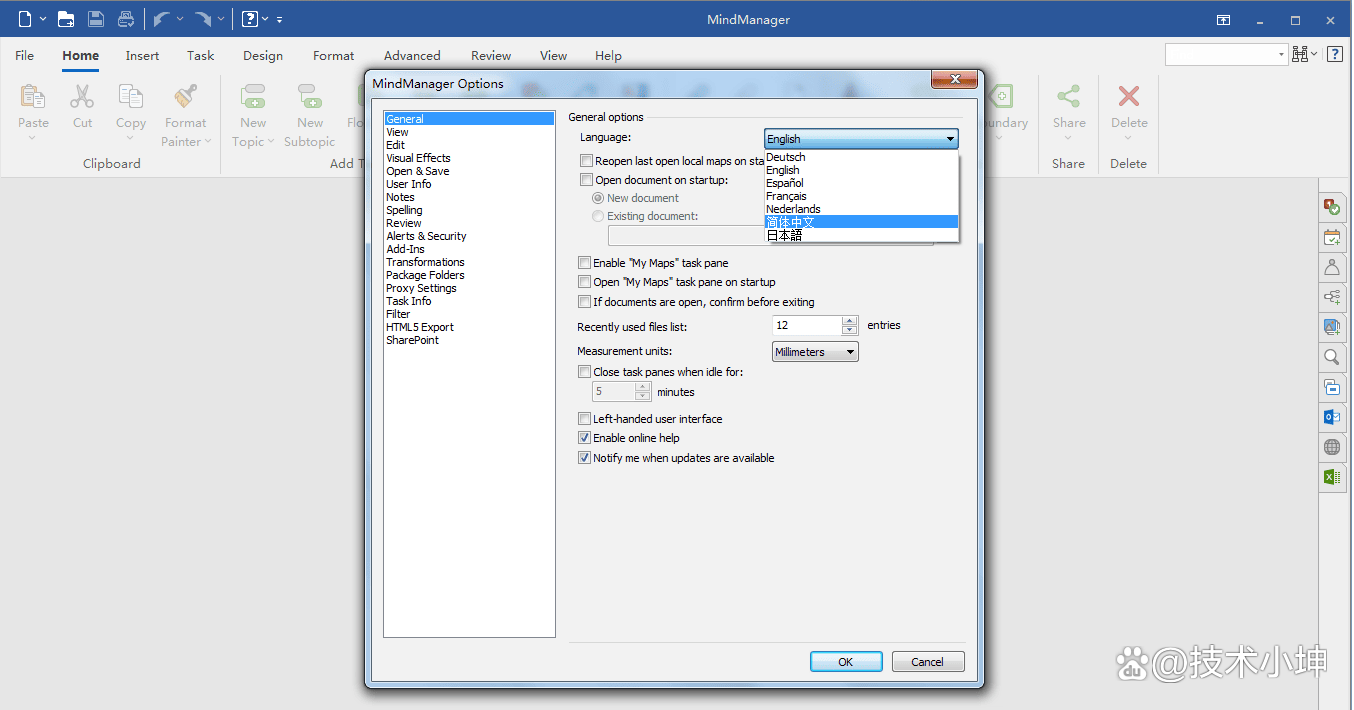Viewport: 1354px width, 710px height.
Task: Enable the "My Maps" task pane checkbox
Action: coord(585,263)
